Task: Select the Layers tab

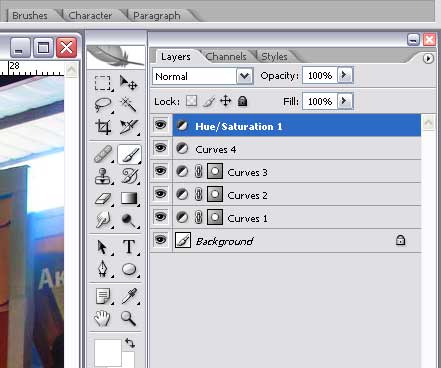Action: pyautogui.click(x=176, y=57)
